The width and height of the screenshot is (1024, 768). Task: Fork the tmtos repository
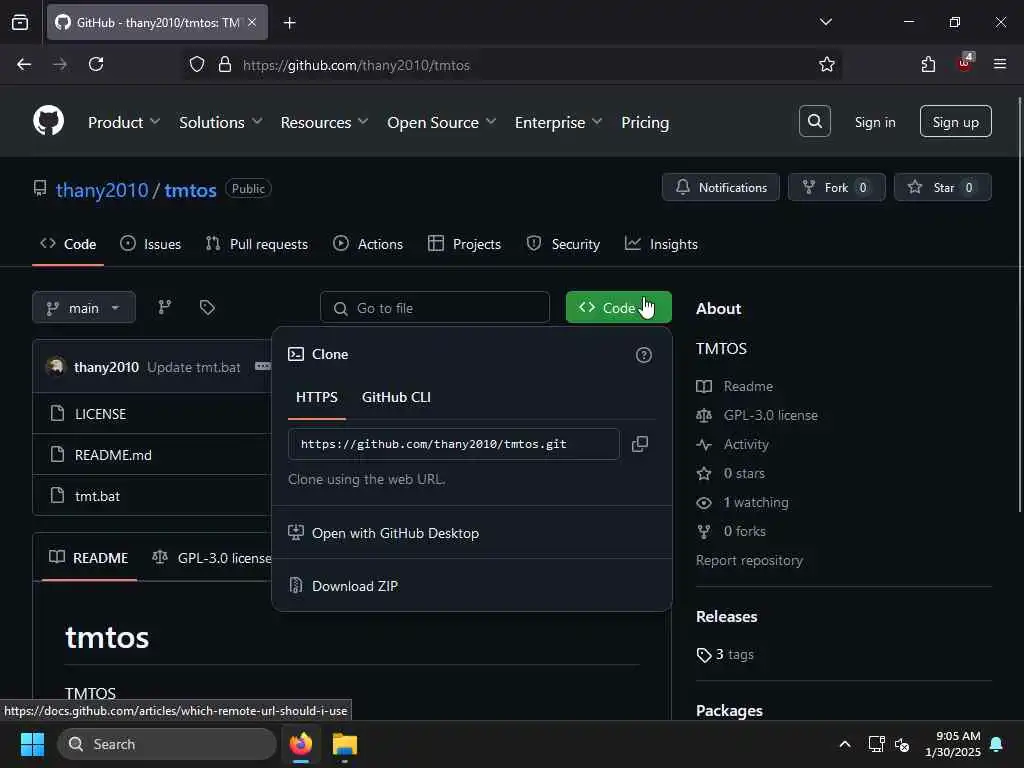(837, 187)
